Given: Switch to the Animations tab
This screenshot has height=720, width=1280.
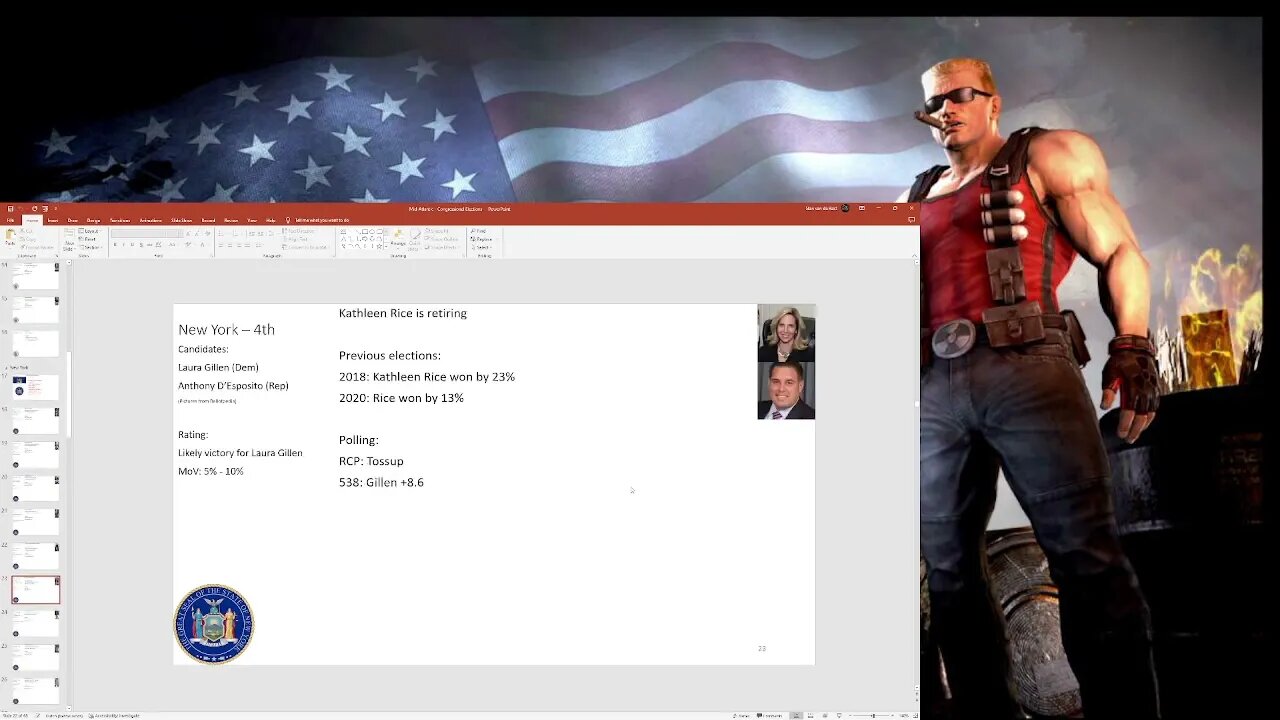Looking at the screenshot, I should click(151, 220).
